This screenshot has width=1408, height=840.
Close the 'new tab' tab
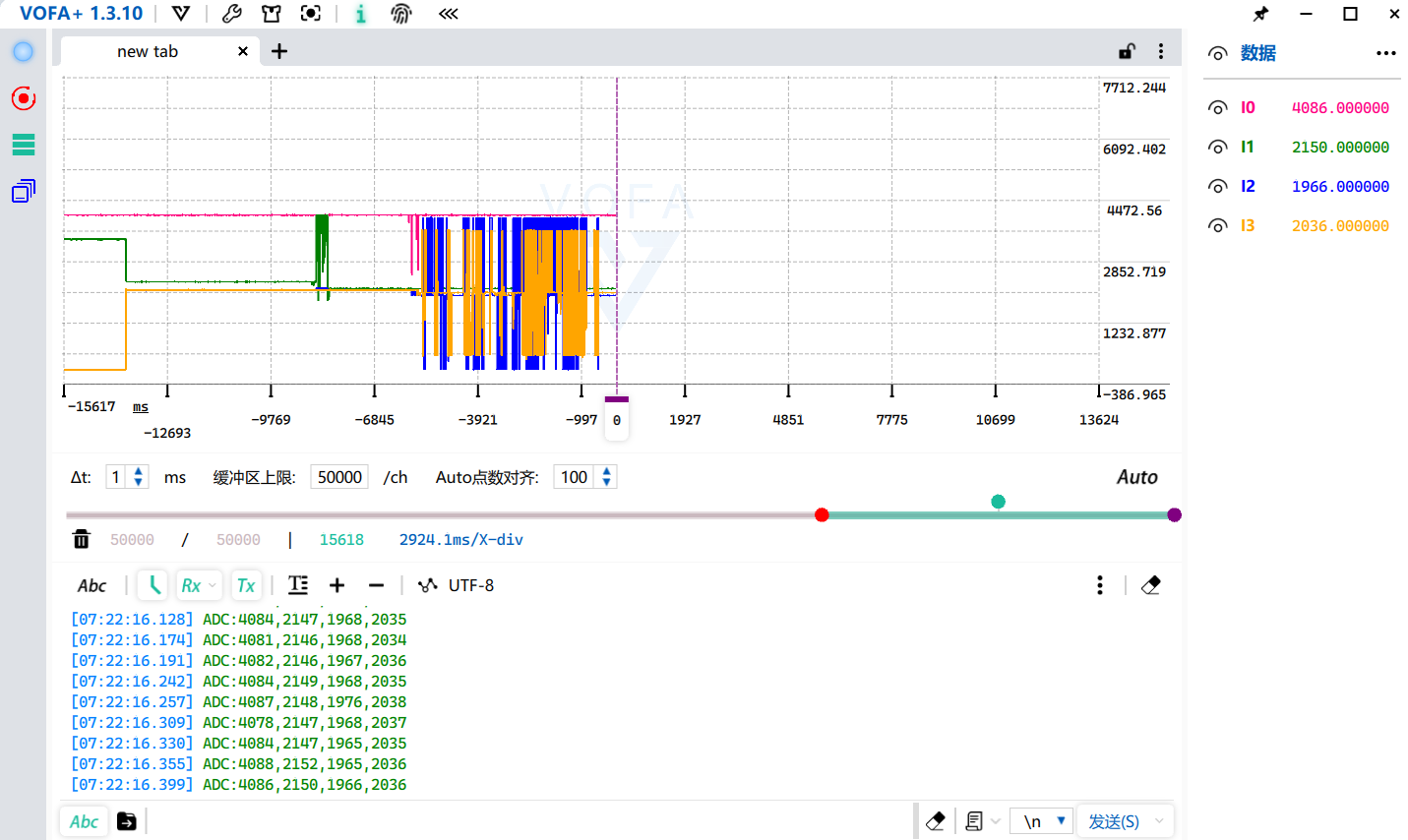tap(243, 51)
